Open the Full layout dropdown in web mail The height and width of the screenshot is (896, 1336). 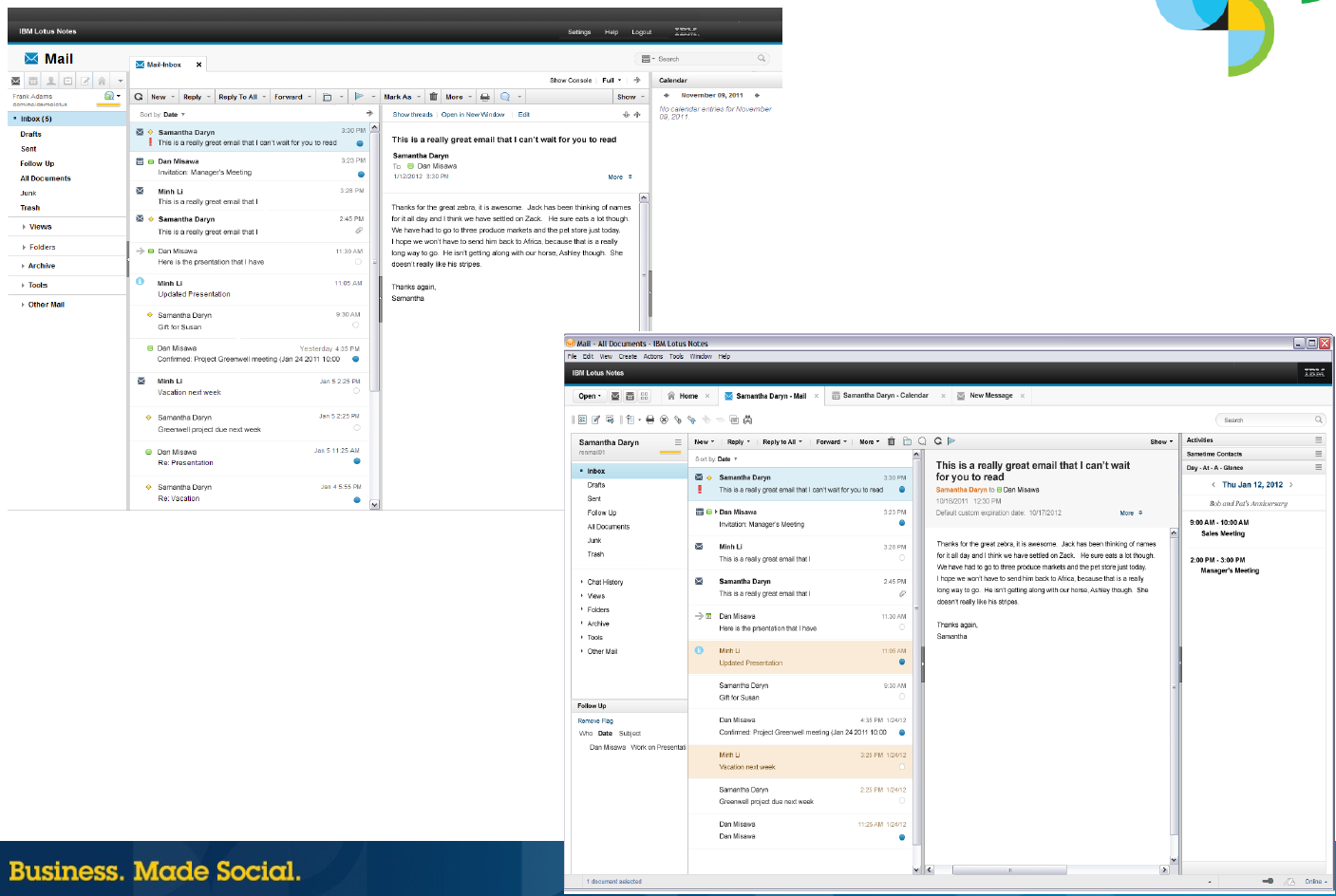tap(612, 81)
